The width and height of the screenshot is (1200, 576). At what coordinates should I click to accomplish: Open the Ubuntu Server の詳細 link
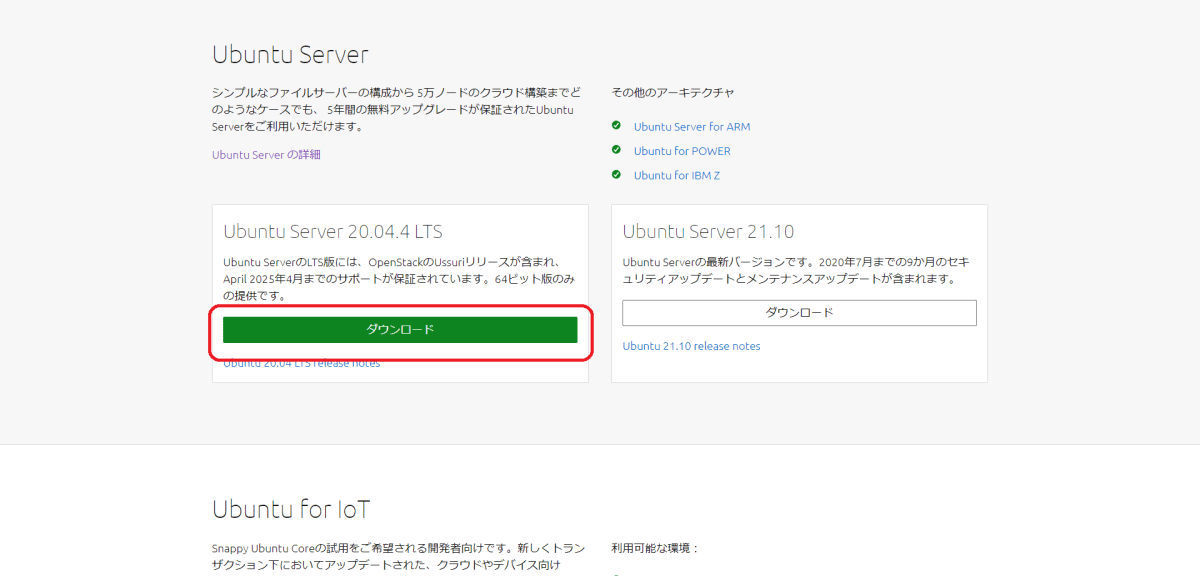click(266, 155)
